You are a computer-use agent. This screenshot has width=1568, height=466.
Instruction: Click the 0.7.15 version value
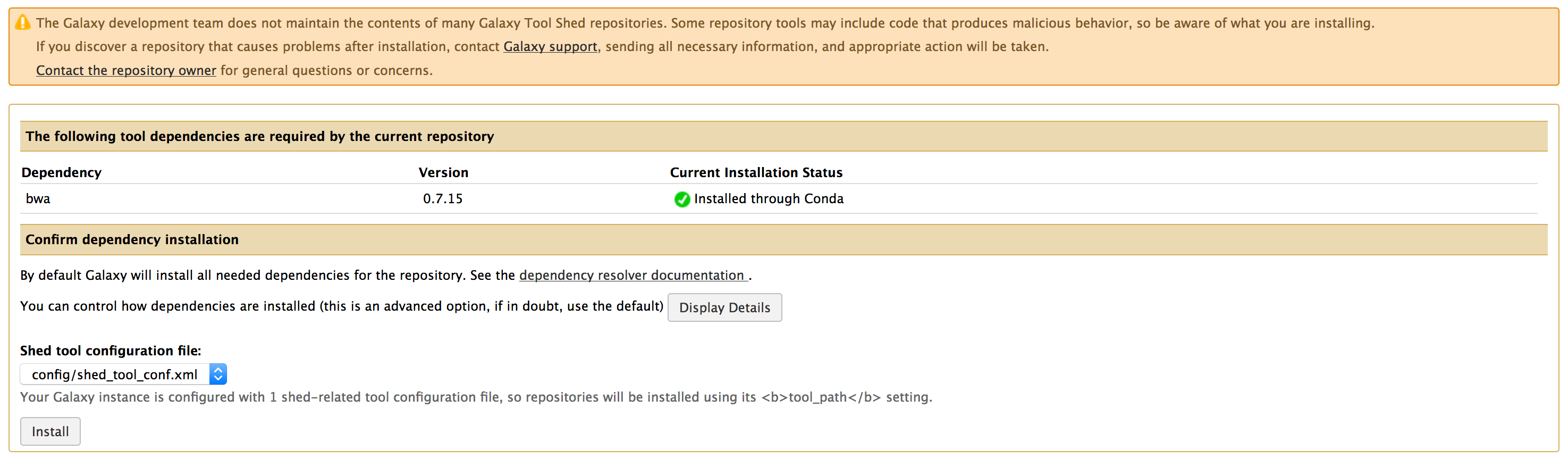443,199
